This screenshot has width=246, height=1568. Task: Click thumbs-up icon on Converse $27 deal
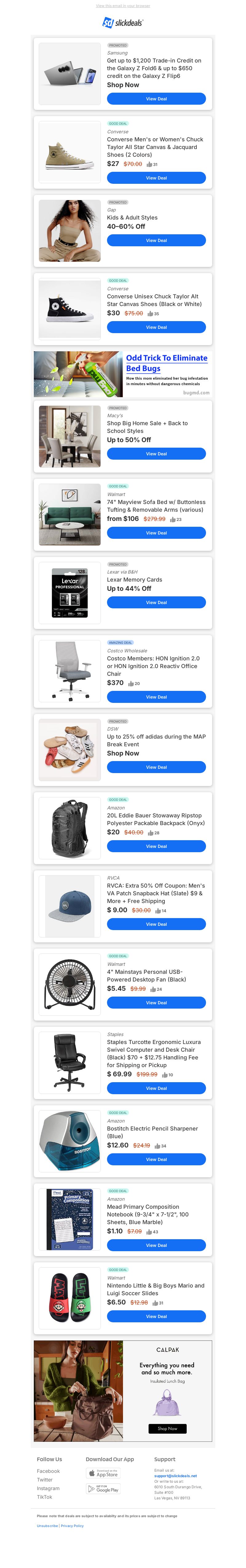click(149, 164)
